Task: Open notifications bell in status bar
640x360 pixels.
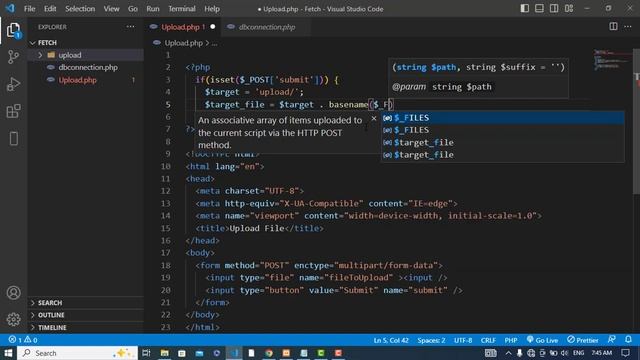Action: tap(628, 340)
